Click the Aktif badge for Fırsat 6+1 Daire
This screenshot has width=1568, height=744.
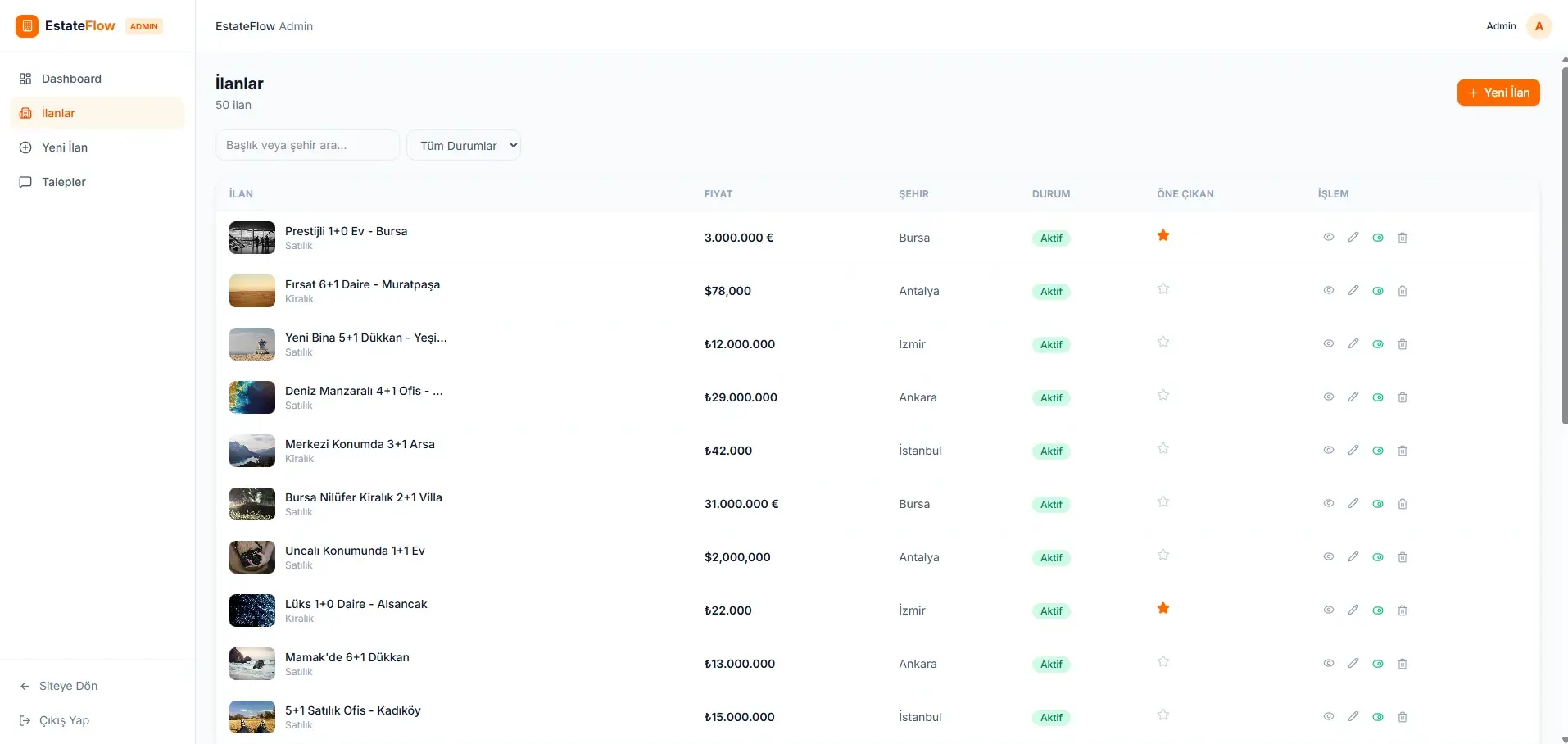point(1051,292)
